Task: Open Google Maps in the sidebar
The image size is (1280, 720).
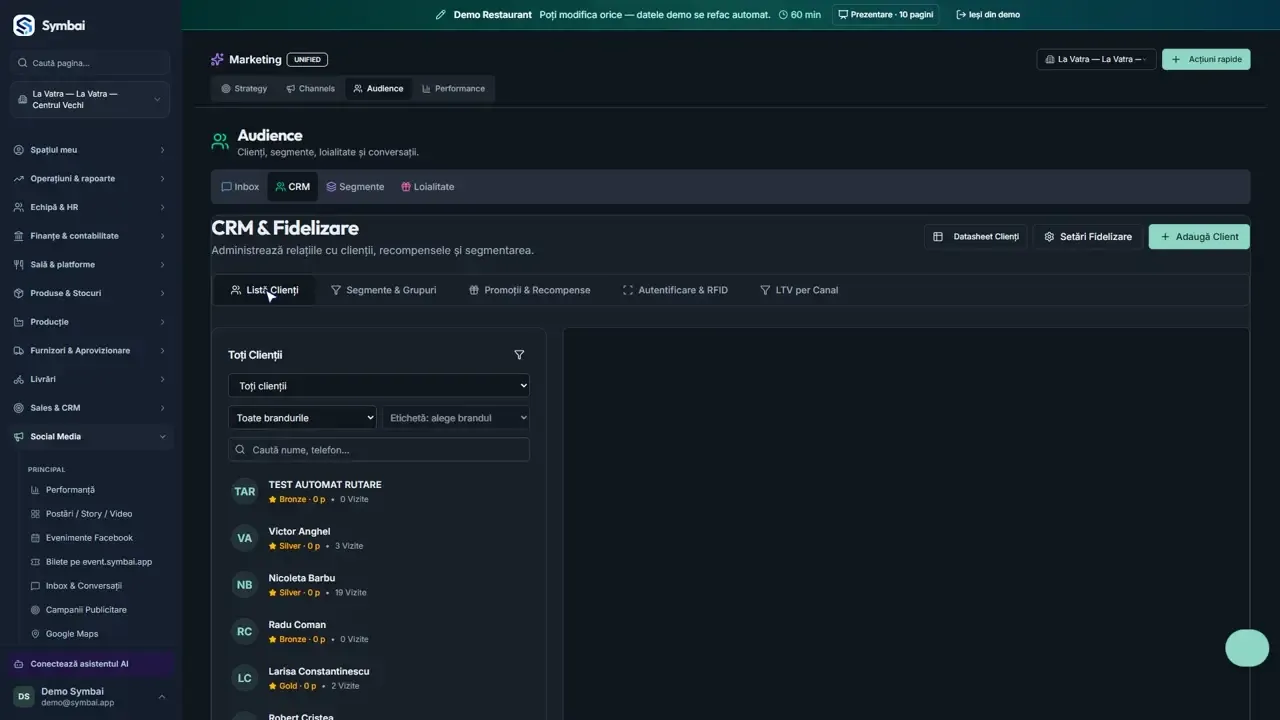Action: [x=72, y=634]
